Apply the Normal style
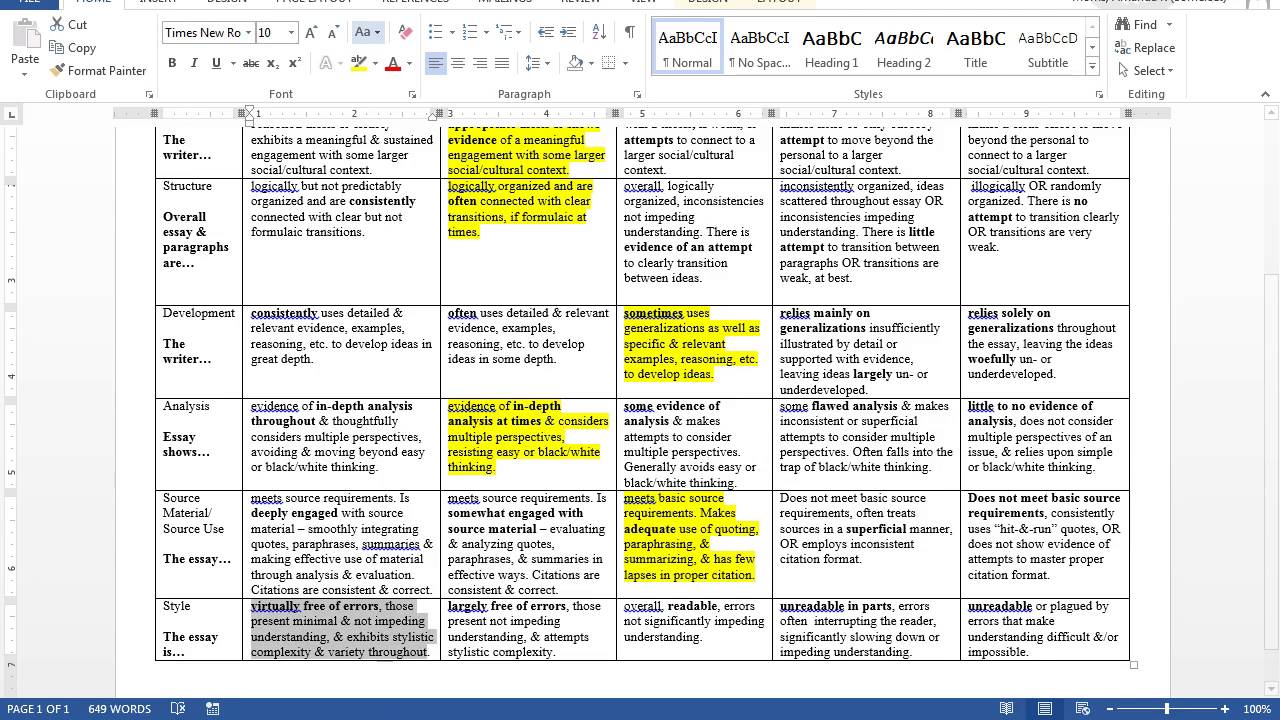The height and width of the screenshot is (720, 1280). 687,47
